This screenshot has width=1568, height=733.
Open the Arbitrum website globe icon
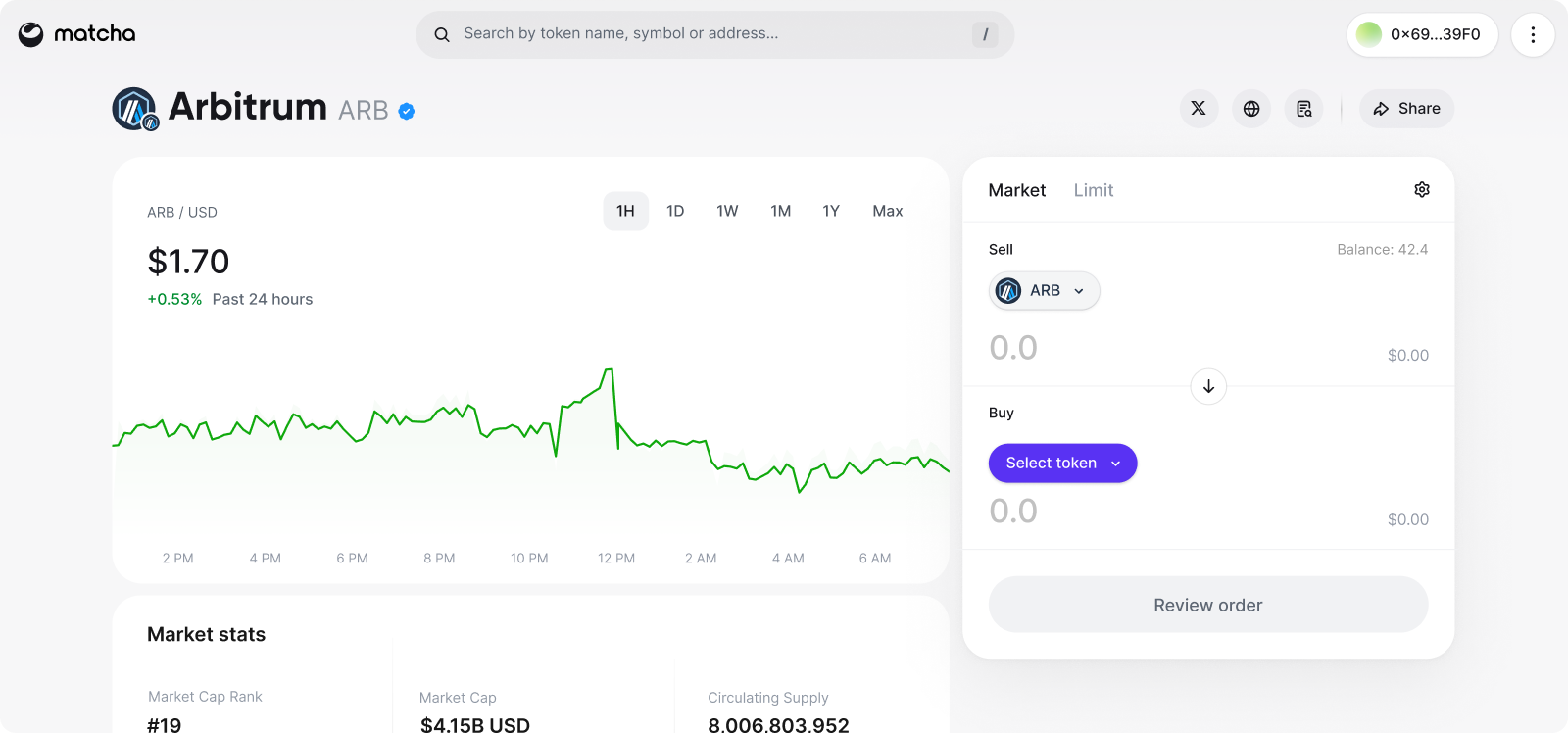coord(1251,109)
